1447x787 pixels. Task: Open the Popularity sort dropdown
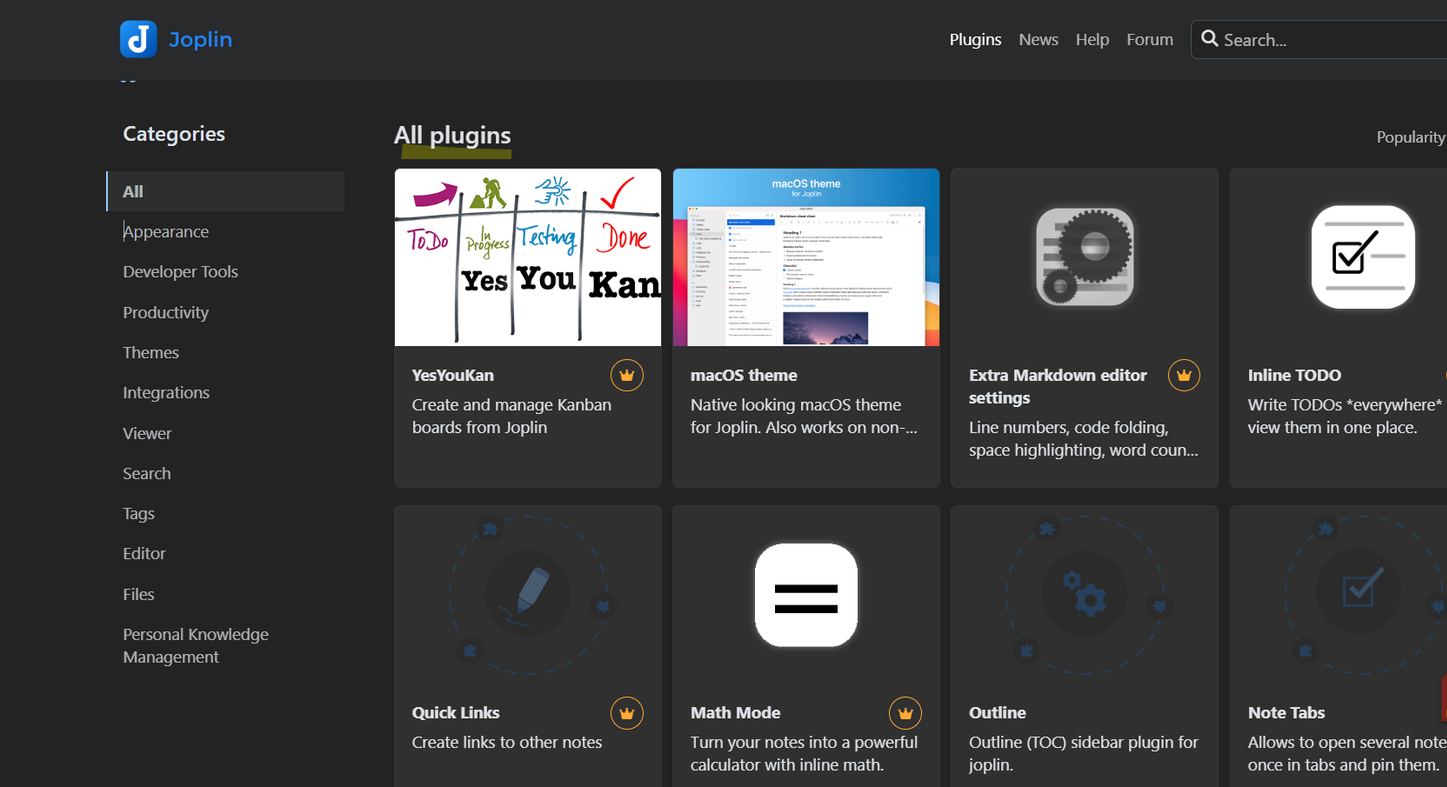[1410, 137]
